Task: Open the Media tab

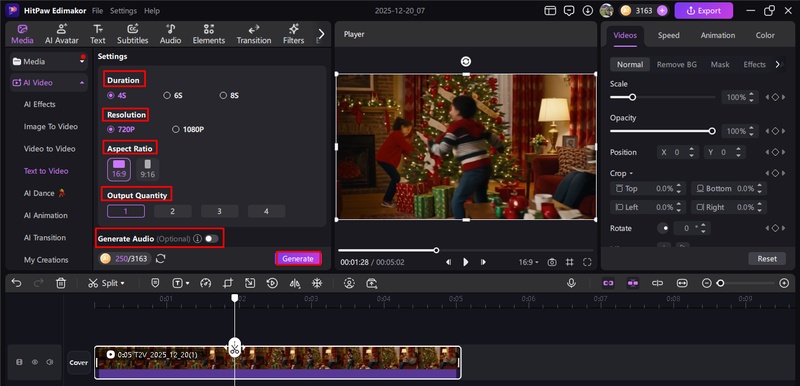Action: 22,35
